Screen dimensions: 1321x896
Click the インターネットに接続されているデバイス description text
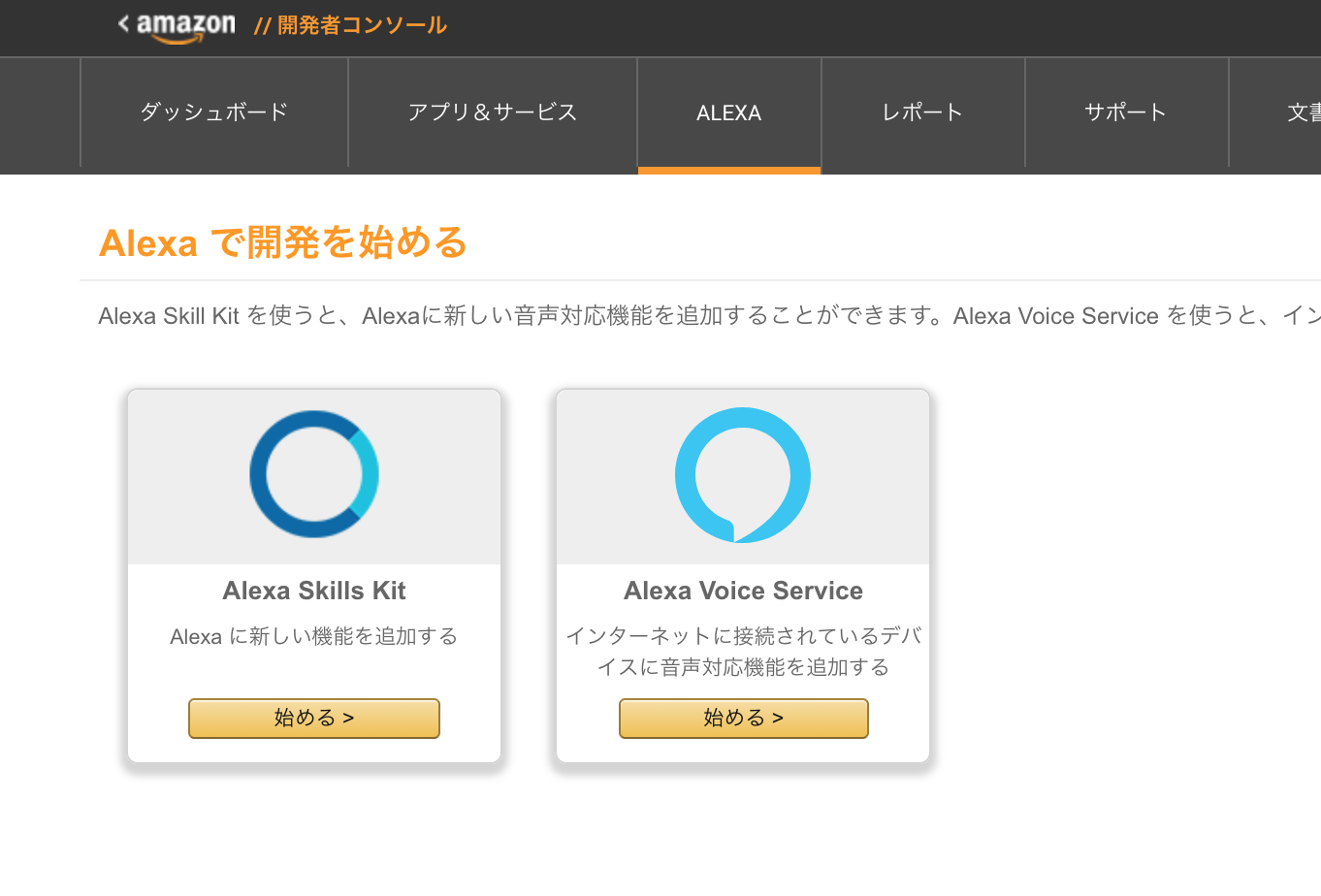click(x=744, y=652)
